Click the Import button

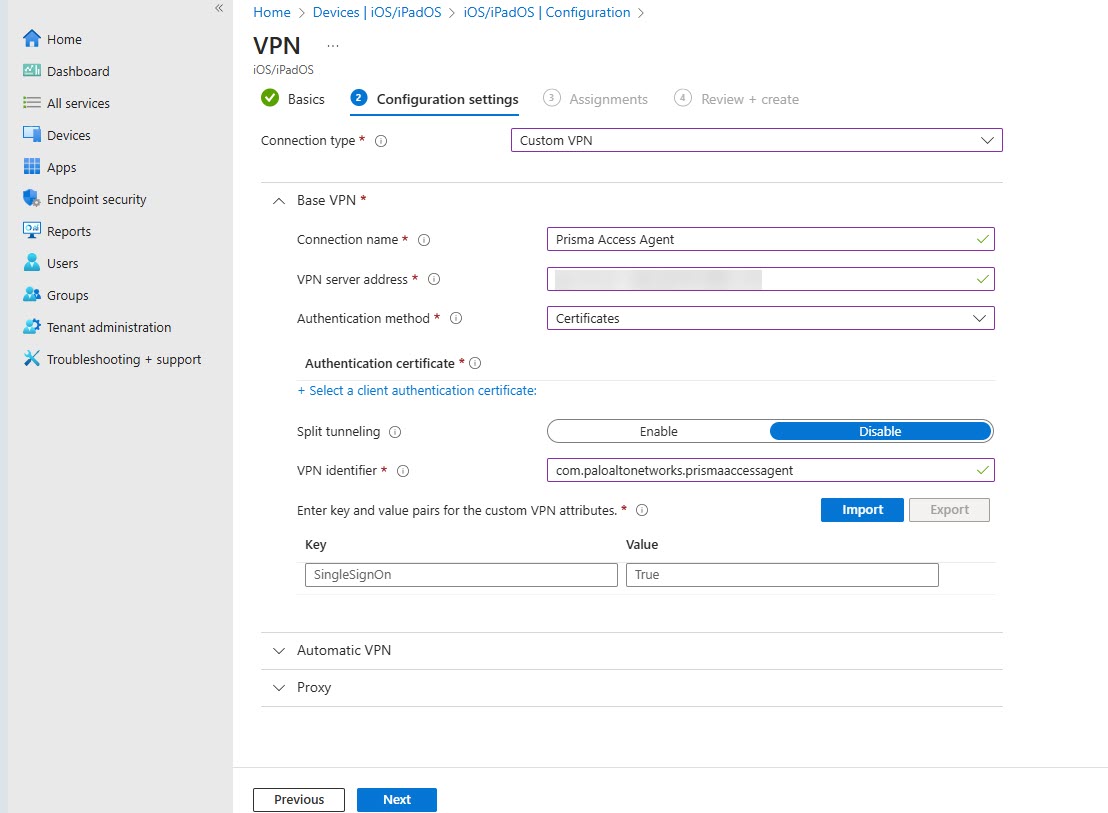click(862, 510)
